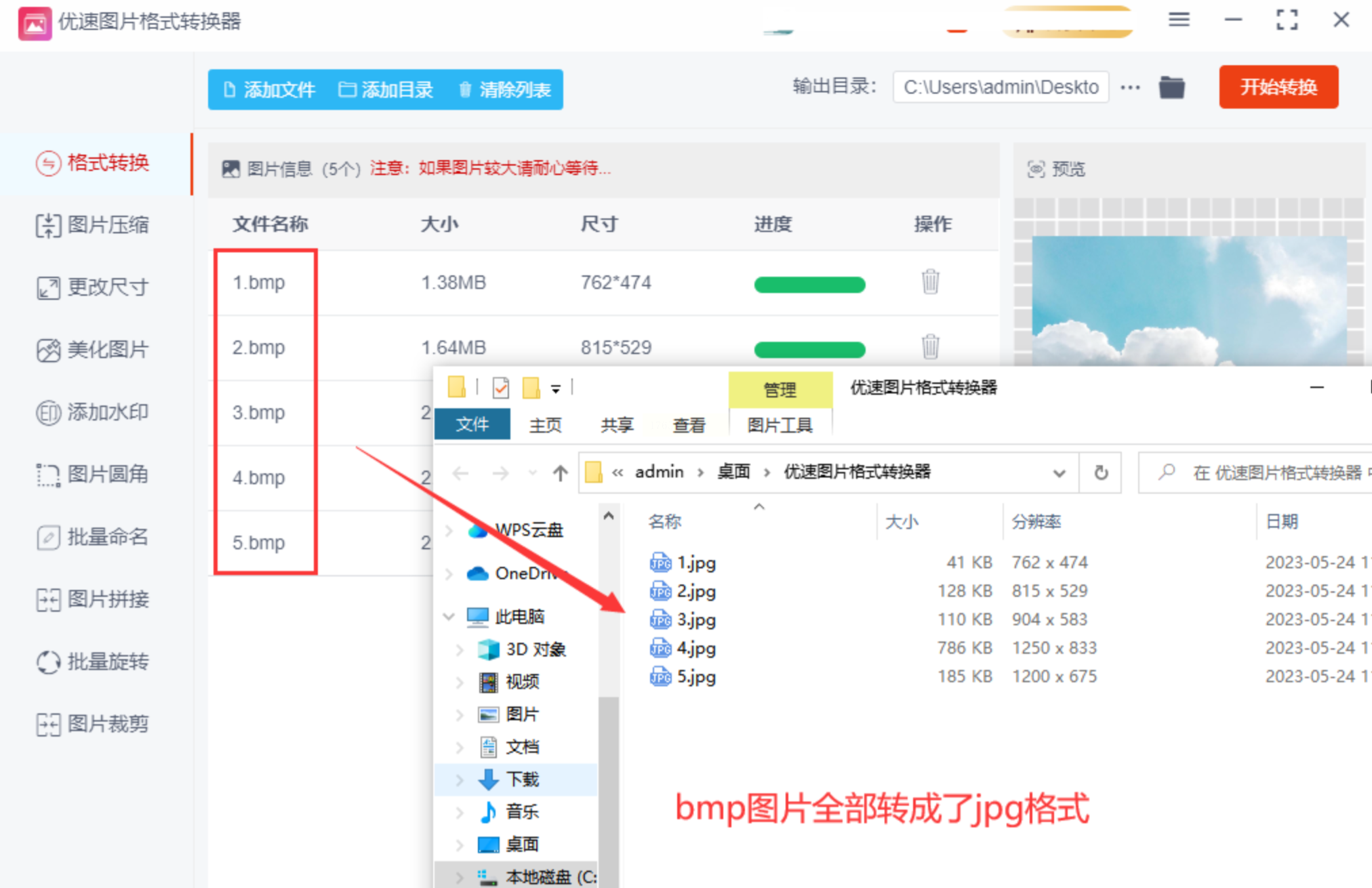Viewport: 1372px width, 888px height.
Task: Click the 添加文件 add file button
Action: coord(269,89)
